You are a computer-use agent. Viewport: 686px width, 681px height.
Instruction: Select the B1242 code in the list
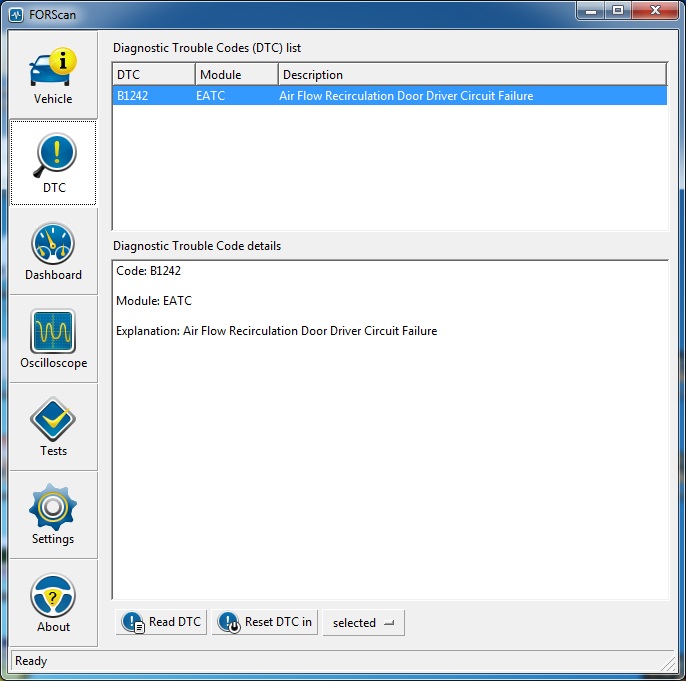133,96
